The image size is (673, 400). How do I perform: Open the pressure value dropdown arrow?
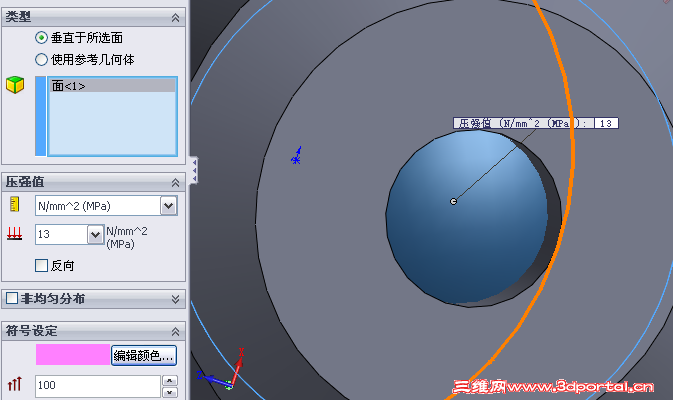click(x=95, y=235)
